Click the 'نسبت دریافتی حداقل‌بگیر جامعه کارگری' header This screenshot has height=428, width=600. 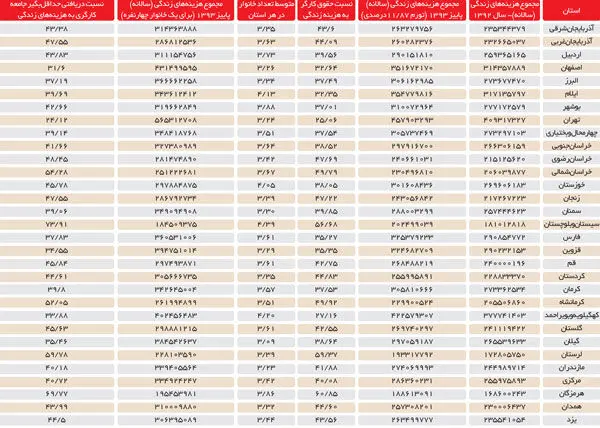[57, 10]
